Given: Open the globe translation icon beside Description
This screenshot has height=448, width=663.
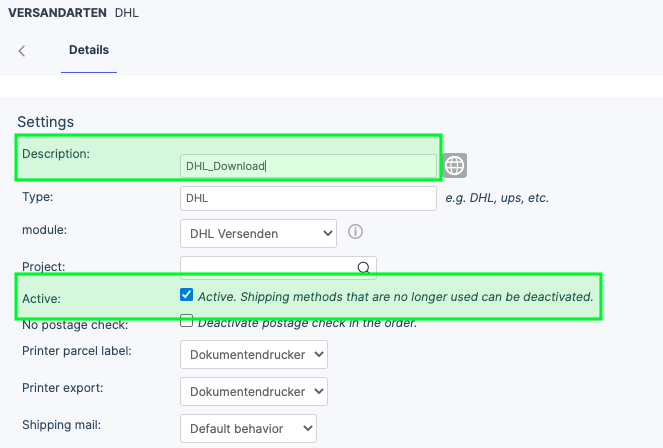Looking at the screenshot, I should click(x=455, y=165).
